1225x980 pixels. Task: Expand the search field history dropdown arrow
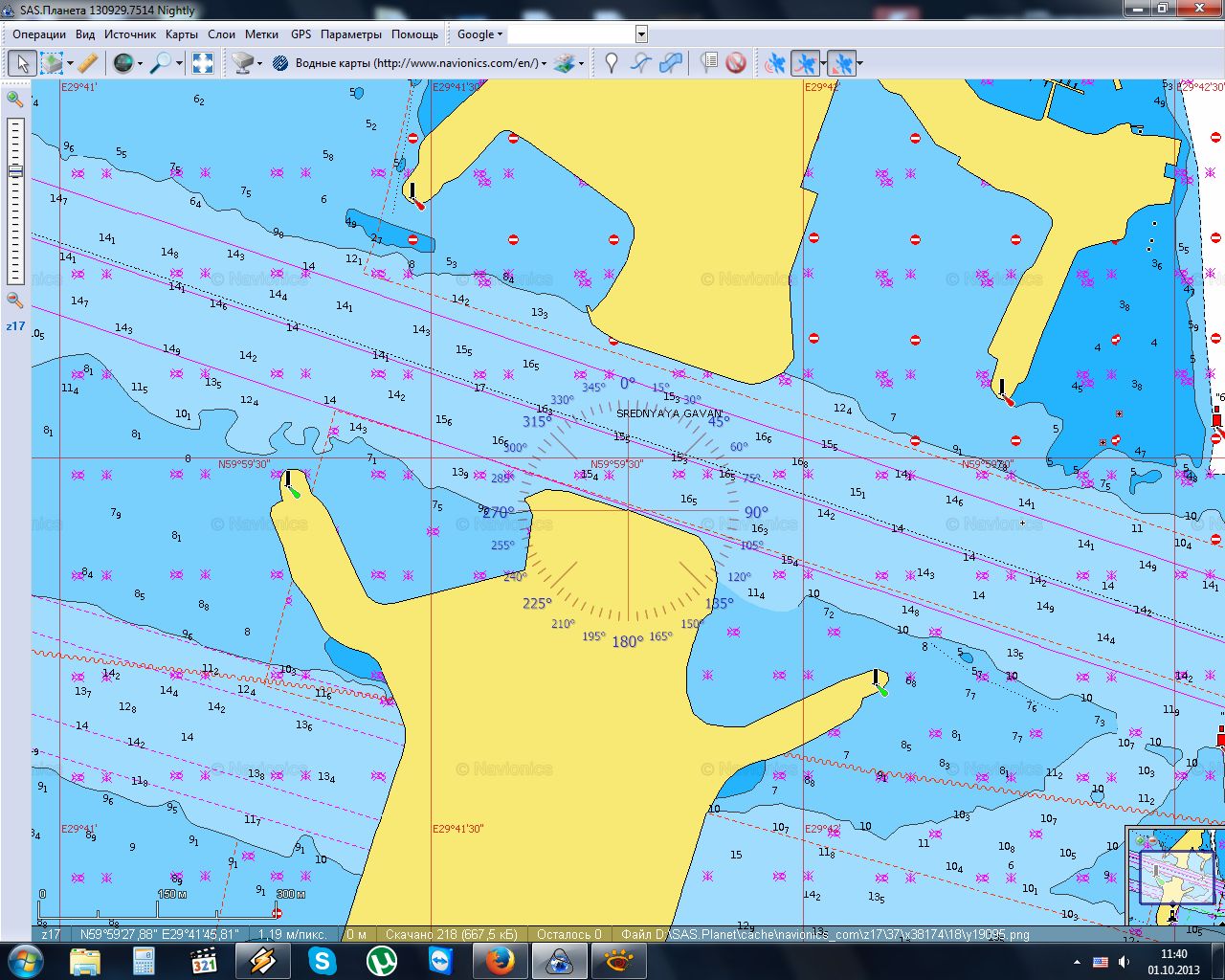tap(641, 34)
